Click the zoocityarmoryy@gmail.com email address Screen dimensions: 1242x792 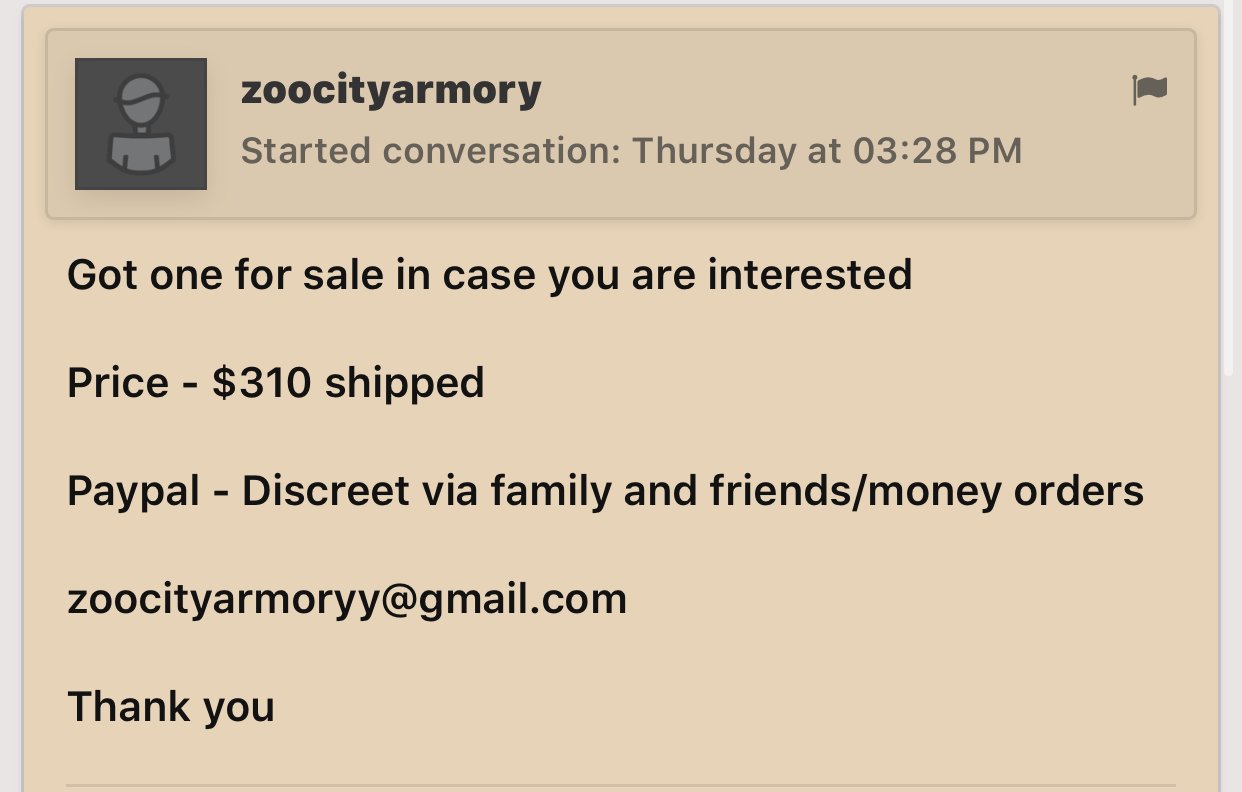pyautogui.click(x=347, y=599)
